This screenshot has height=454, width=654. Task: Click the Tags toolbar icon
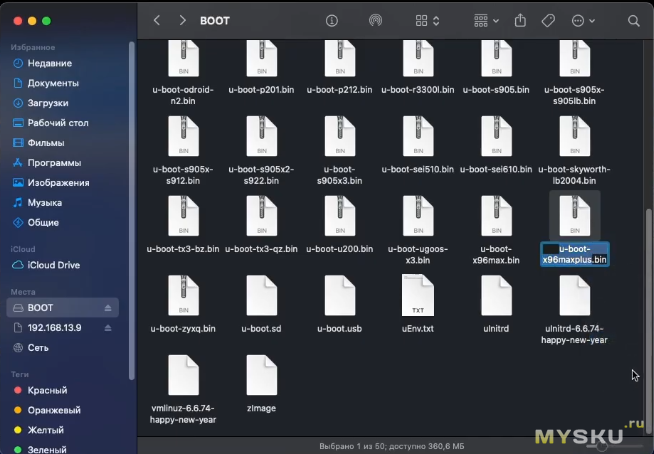548,20
